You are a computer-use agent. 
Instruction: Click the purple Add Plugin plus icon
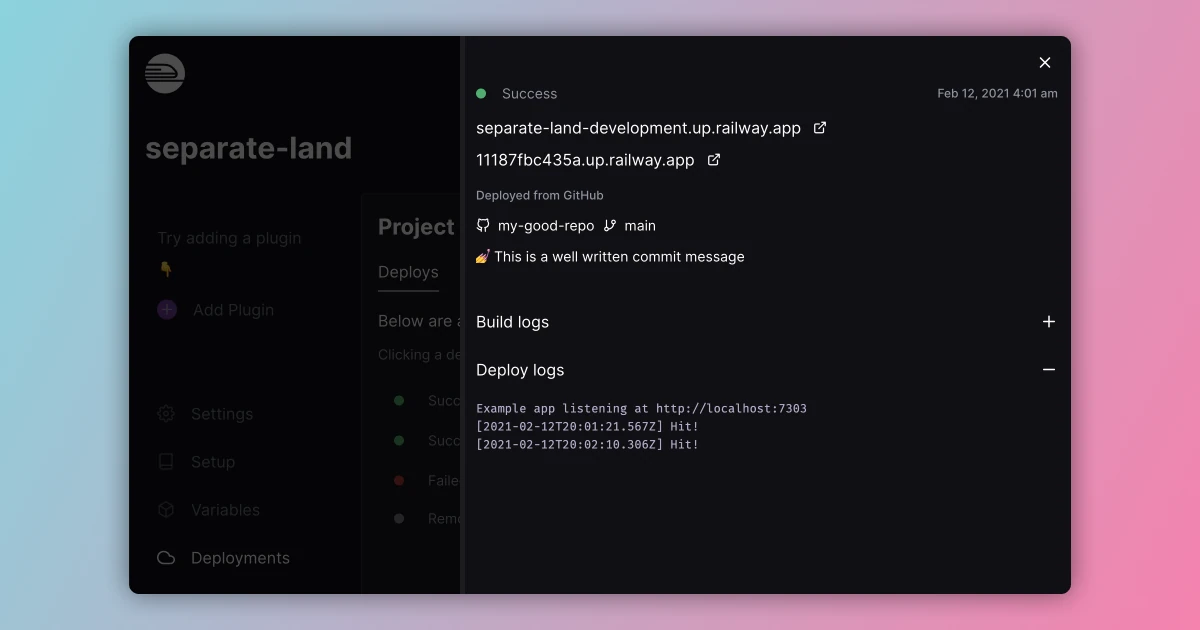coord(167,310)
